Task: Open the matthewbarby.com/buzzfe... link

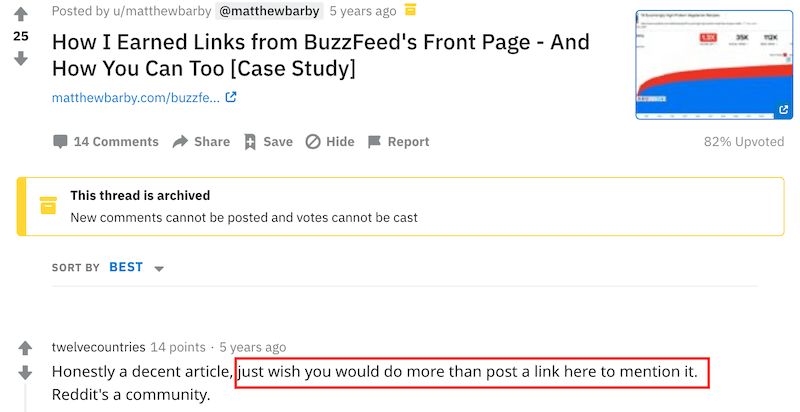Action: point(136,97)
